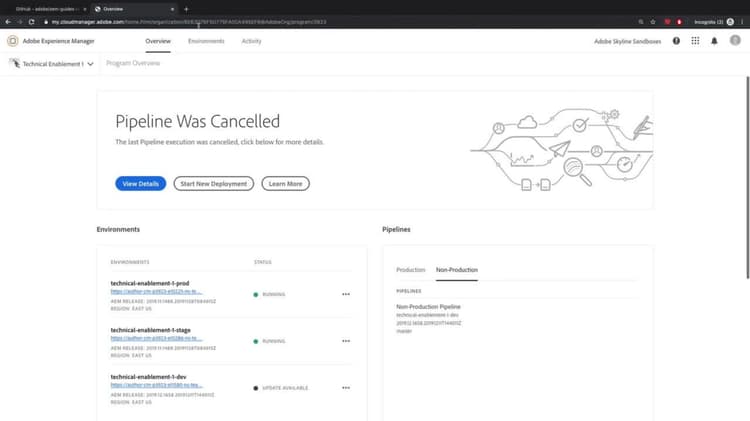
Task: Click the site lock icon in the address bar
Action: point(46,22)
